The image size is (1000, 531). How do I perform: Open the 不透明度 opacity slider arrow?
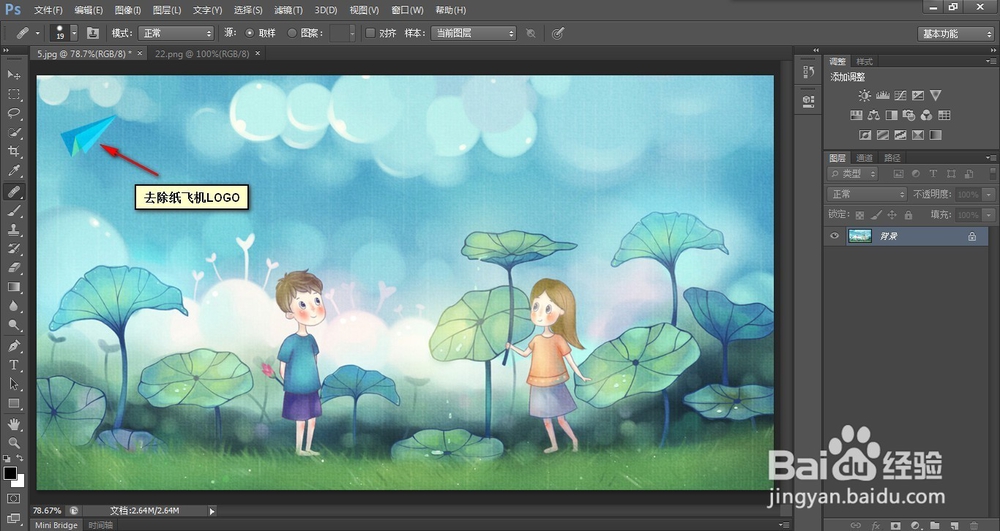click(989, 194)
